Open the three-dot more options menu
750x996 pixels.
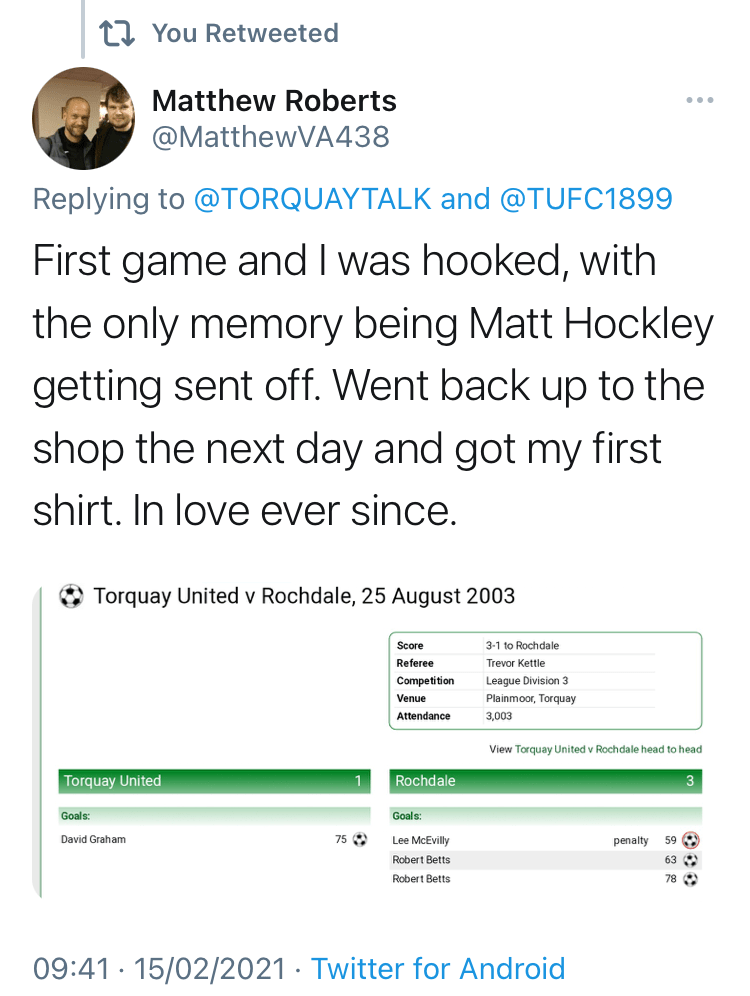(700, 100)
